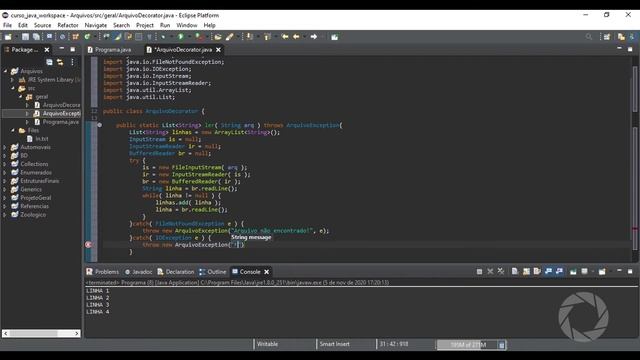Switch to the Javadoc tab
The width and height of the screenshot is (640, 360).
click(138, 272)
